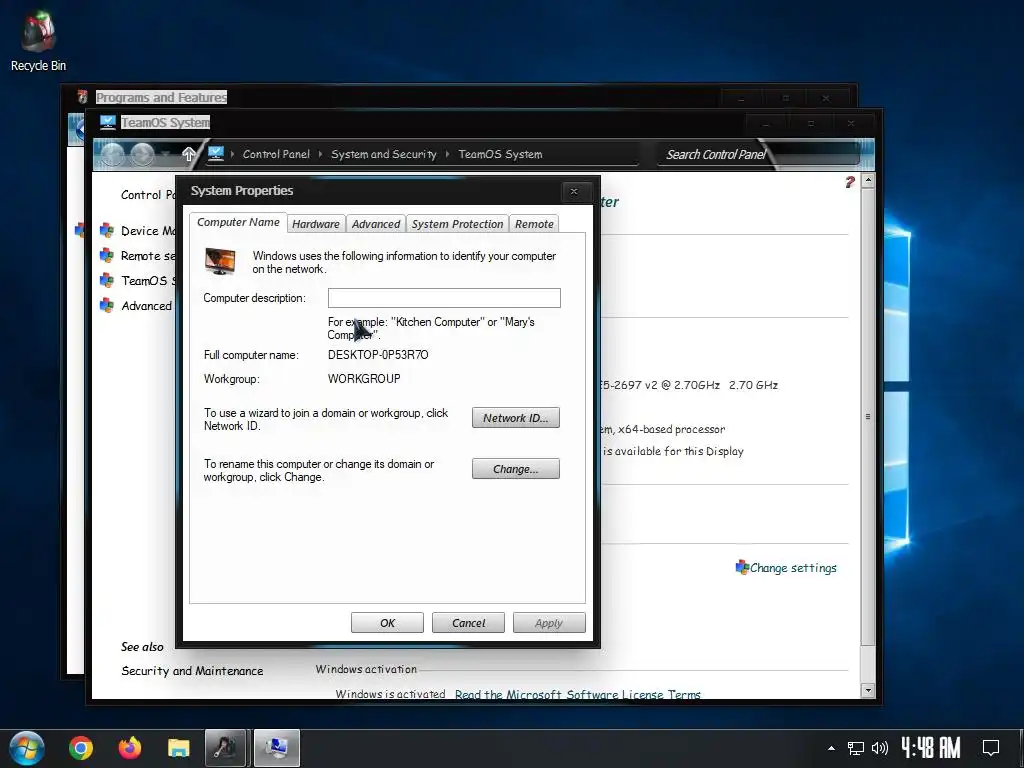
Task: Launch Firefox from the taskbar
Action: click(x=130, y=748)
